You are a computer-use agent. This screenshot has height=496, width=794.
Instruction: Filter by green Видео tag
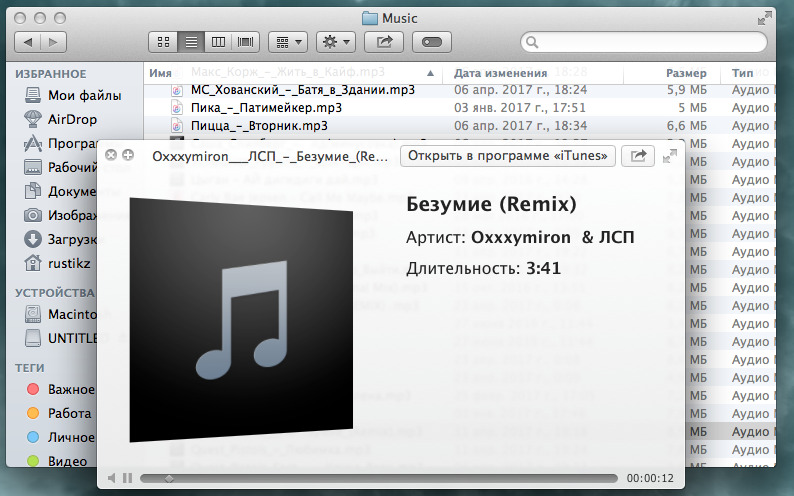tap(57, 461)
